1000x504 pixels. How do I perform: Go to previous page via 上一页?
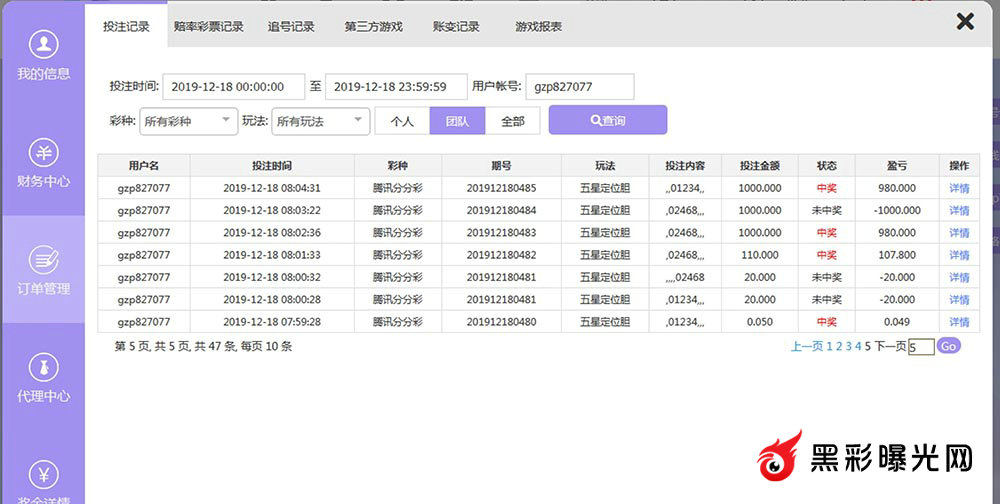point(807,346)
